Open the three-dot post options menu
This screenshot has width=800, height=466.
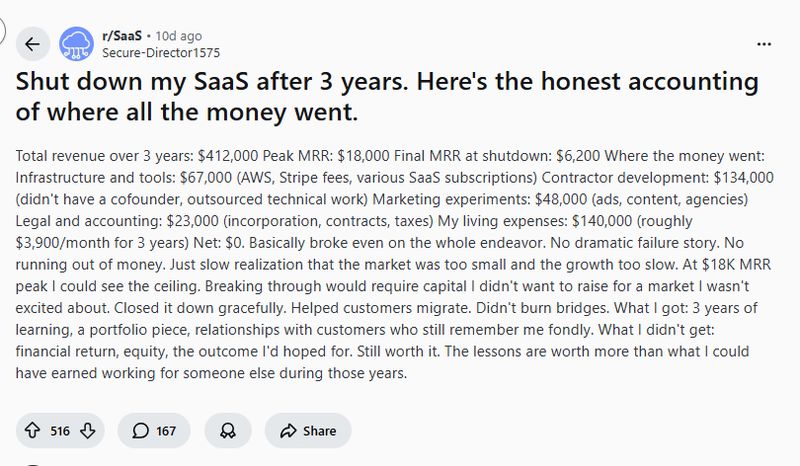pyautogui.click(x=764, y=44)
